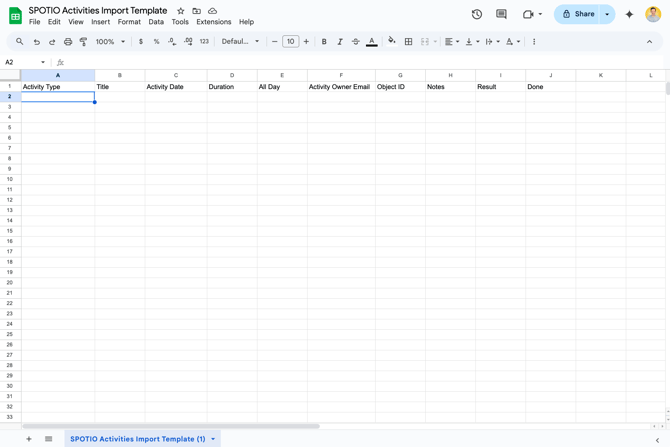The width and height of the screenshot is (670, 447).
Task: Hide the menus with collapse chevron
Action: pos(649,41)
